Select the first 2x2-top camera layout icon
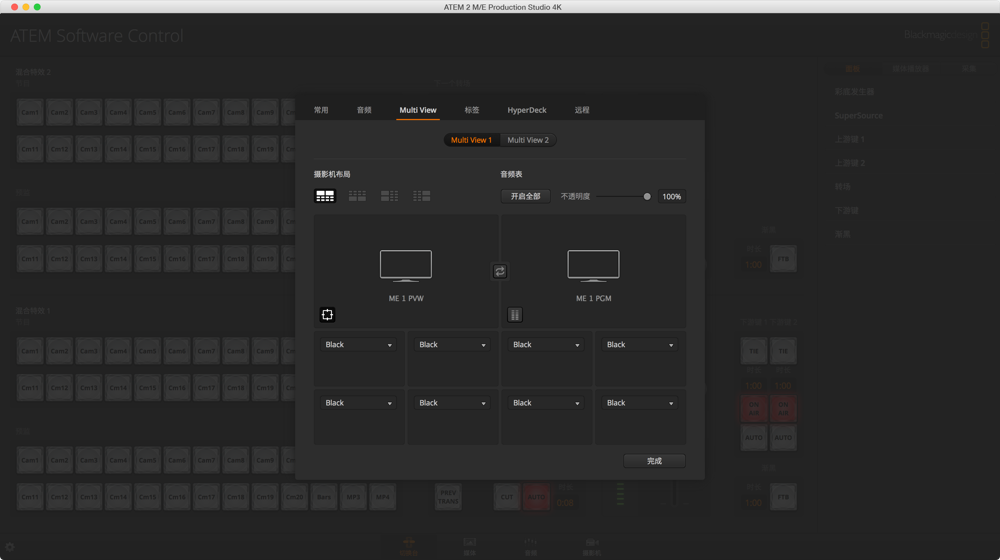Image resolution: width=1000 pixels, height=560 pixels. pos(325,196)
